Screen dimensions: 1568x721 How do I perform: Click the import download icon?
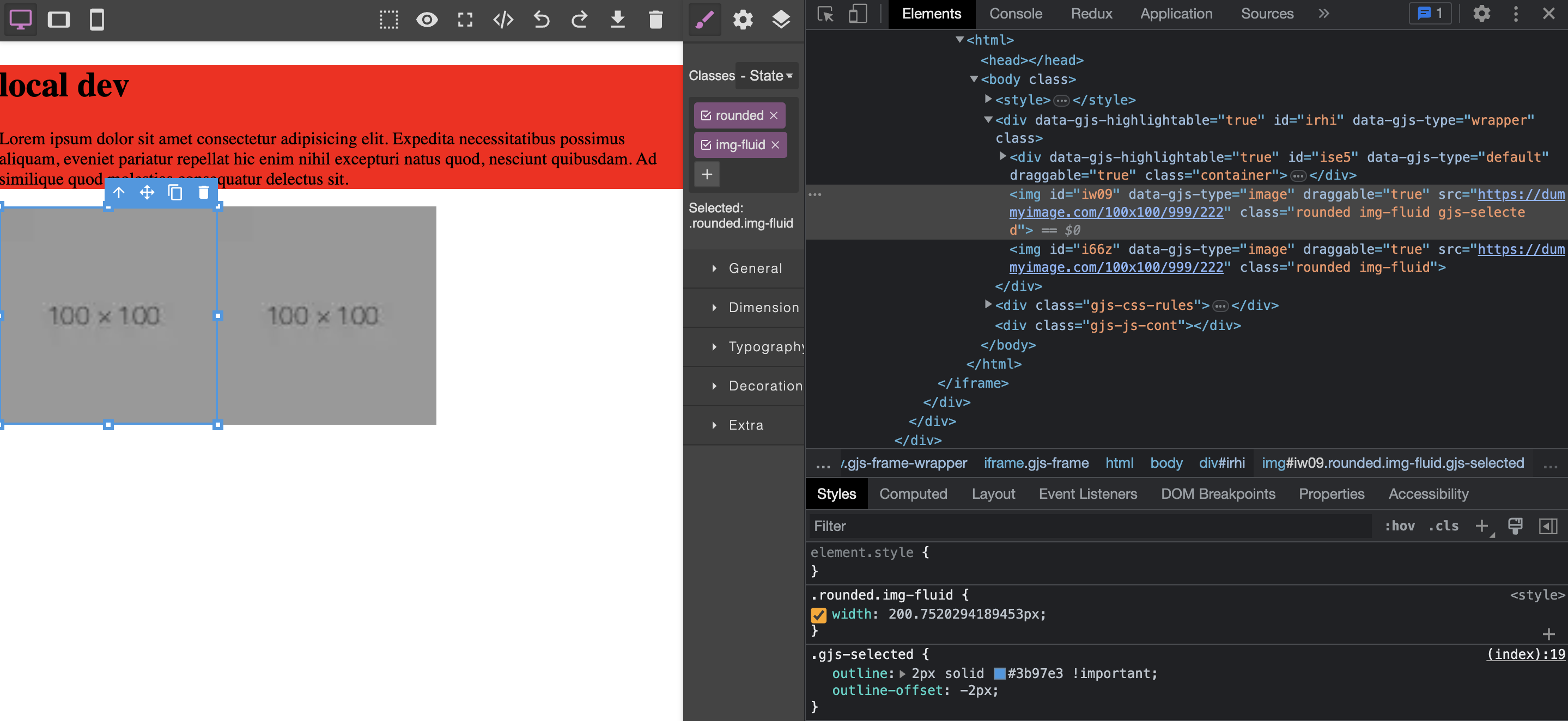(x=617, y=20)
